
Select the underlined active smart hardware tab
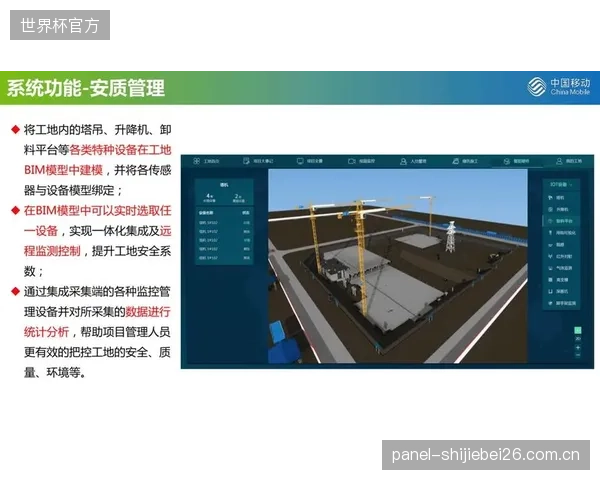516,162
